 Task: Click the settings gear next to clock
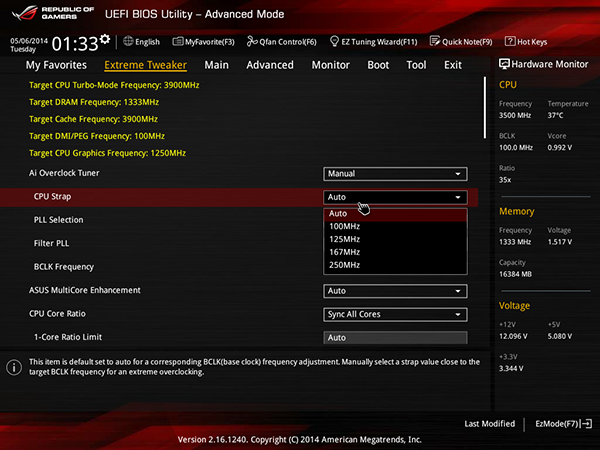click(105, 39)
